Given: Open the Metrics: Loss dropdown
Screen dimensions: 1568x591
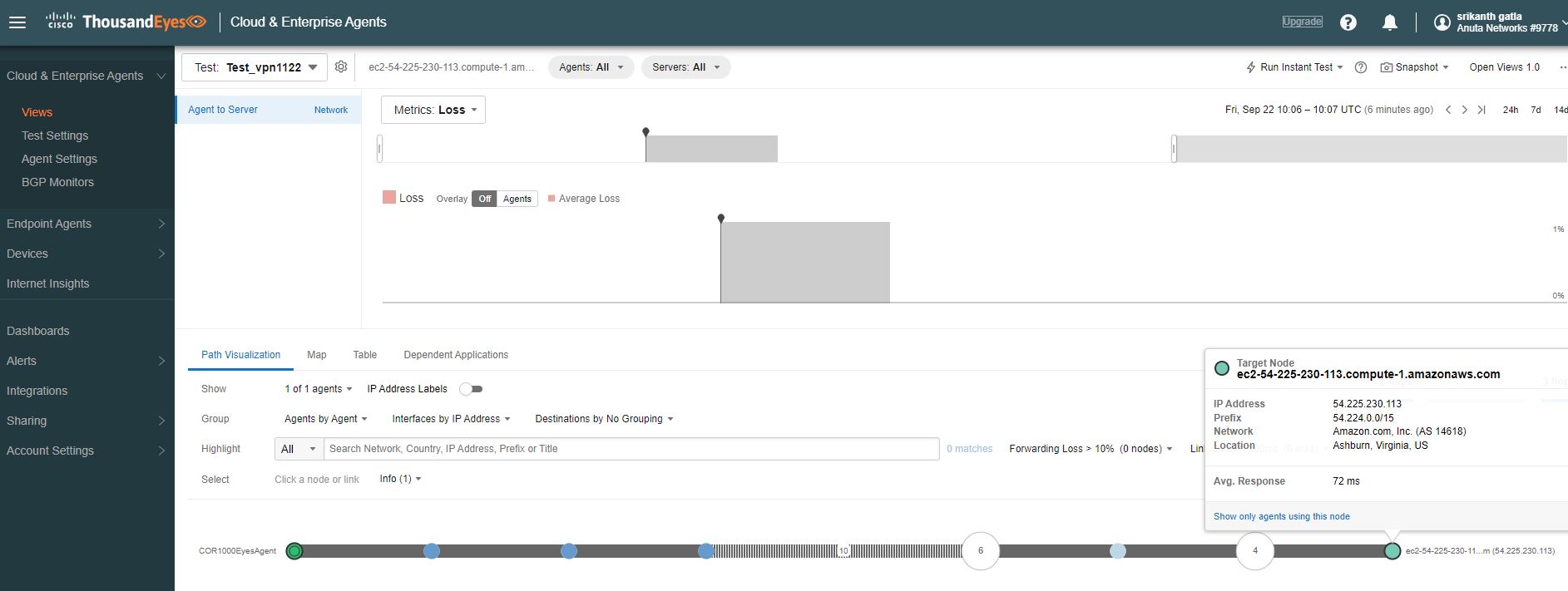Looking at the screenshot, I should 433,110.
